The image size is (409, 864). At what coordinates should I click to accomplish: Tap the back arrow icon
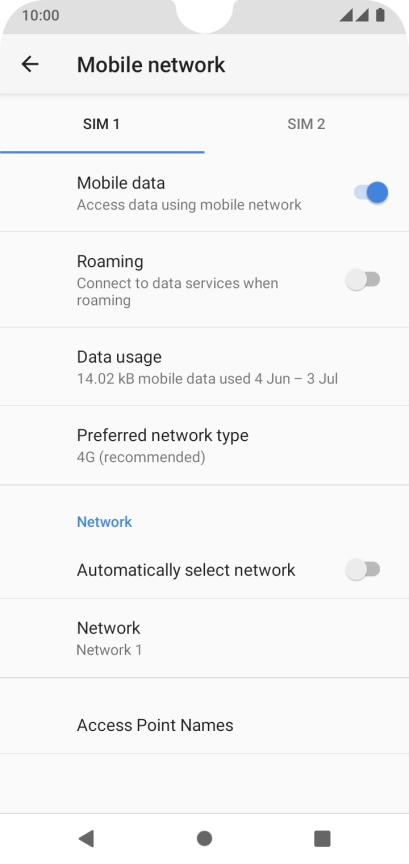[x=30, y=64]
